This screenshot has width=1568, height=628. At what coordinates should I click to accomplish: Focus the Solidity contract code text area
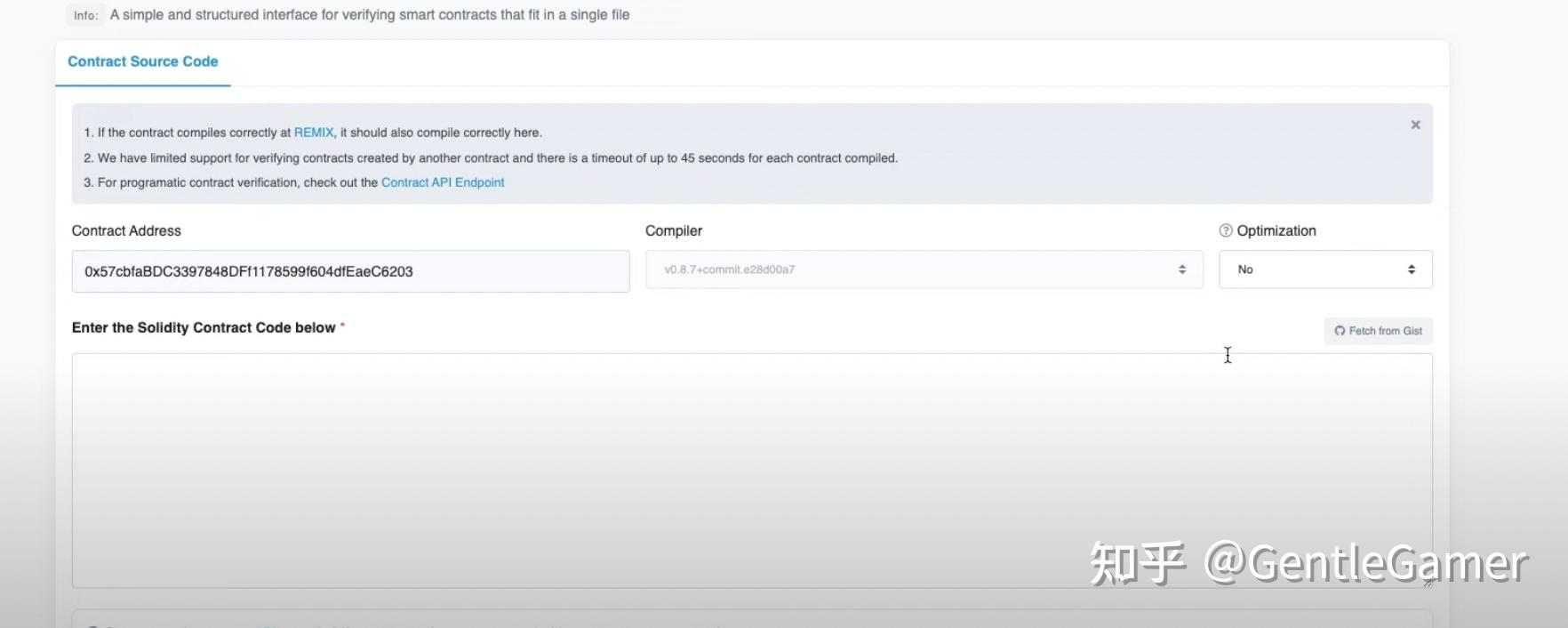751,470
